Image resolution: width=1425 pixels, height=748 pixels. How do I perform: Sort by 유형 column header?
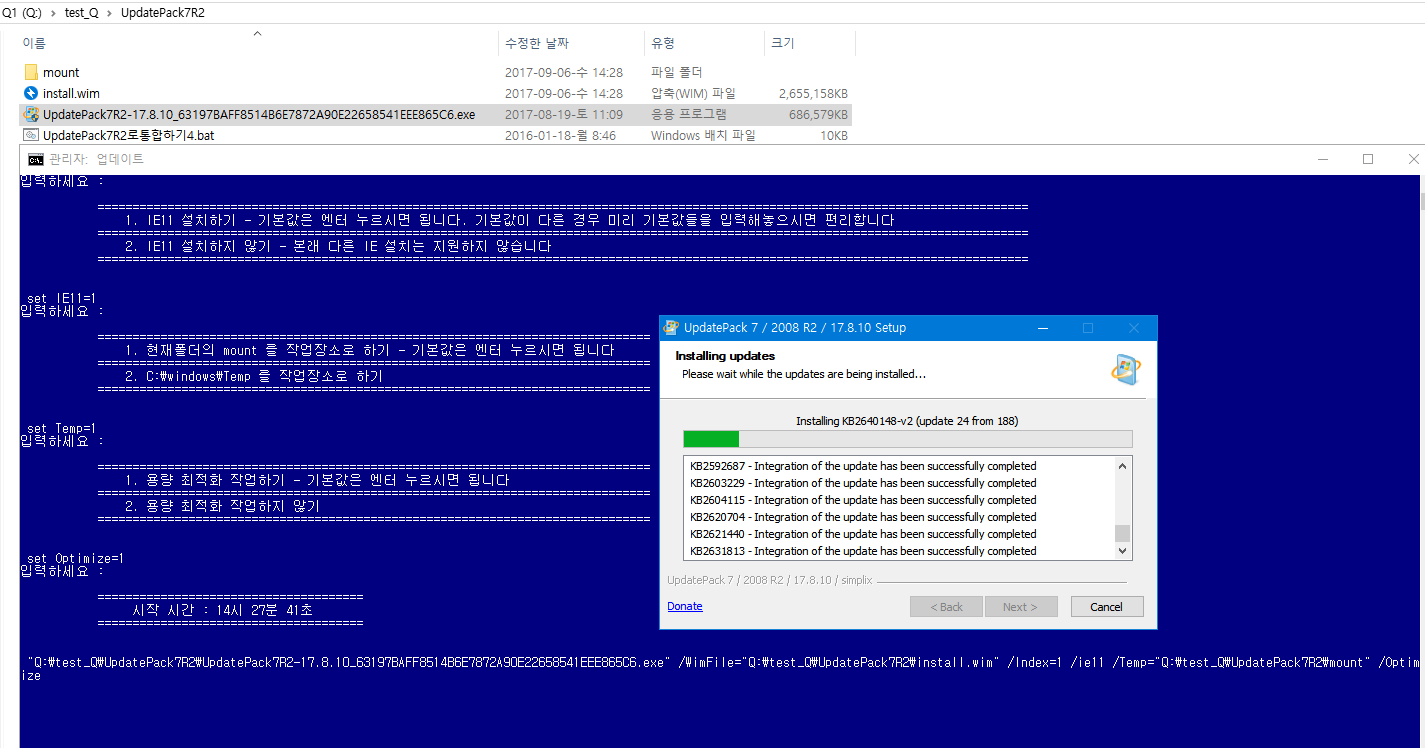click(663, 43)
